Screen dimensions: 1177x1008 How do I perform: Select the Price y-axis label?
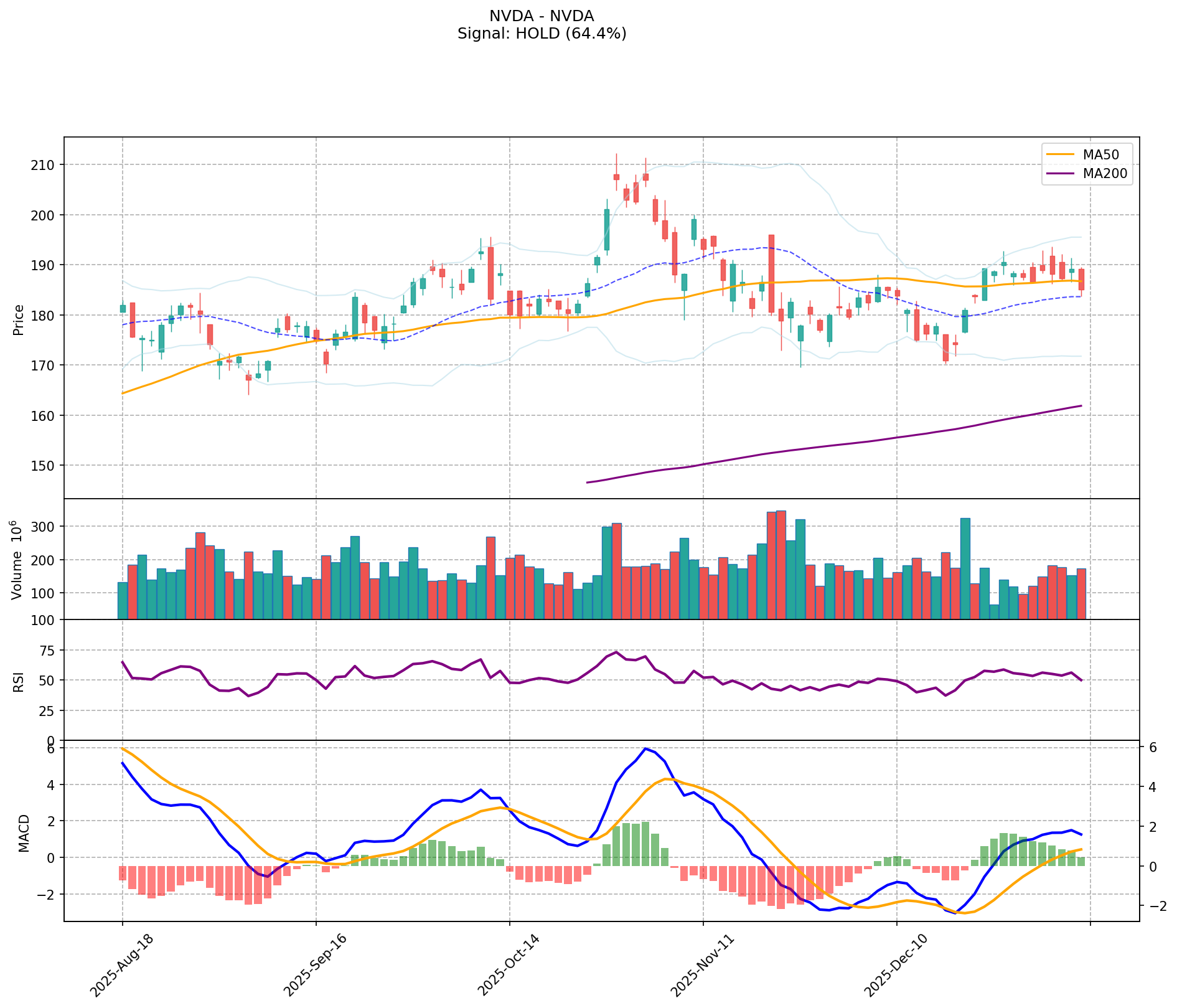pos(19,319)
